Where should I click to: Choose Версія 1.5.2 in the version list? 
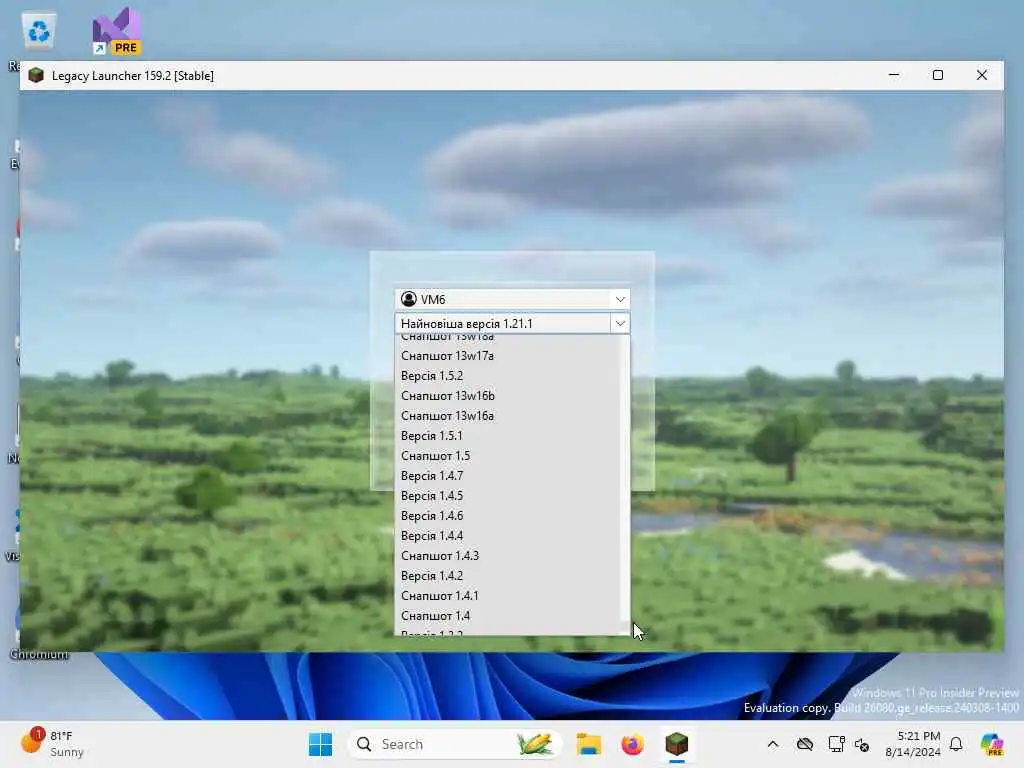[x=507, y=376]
